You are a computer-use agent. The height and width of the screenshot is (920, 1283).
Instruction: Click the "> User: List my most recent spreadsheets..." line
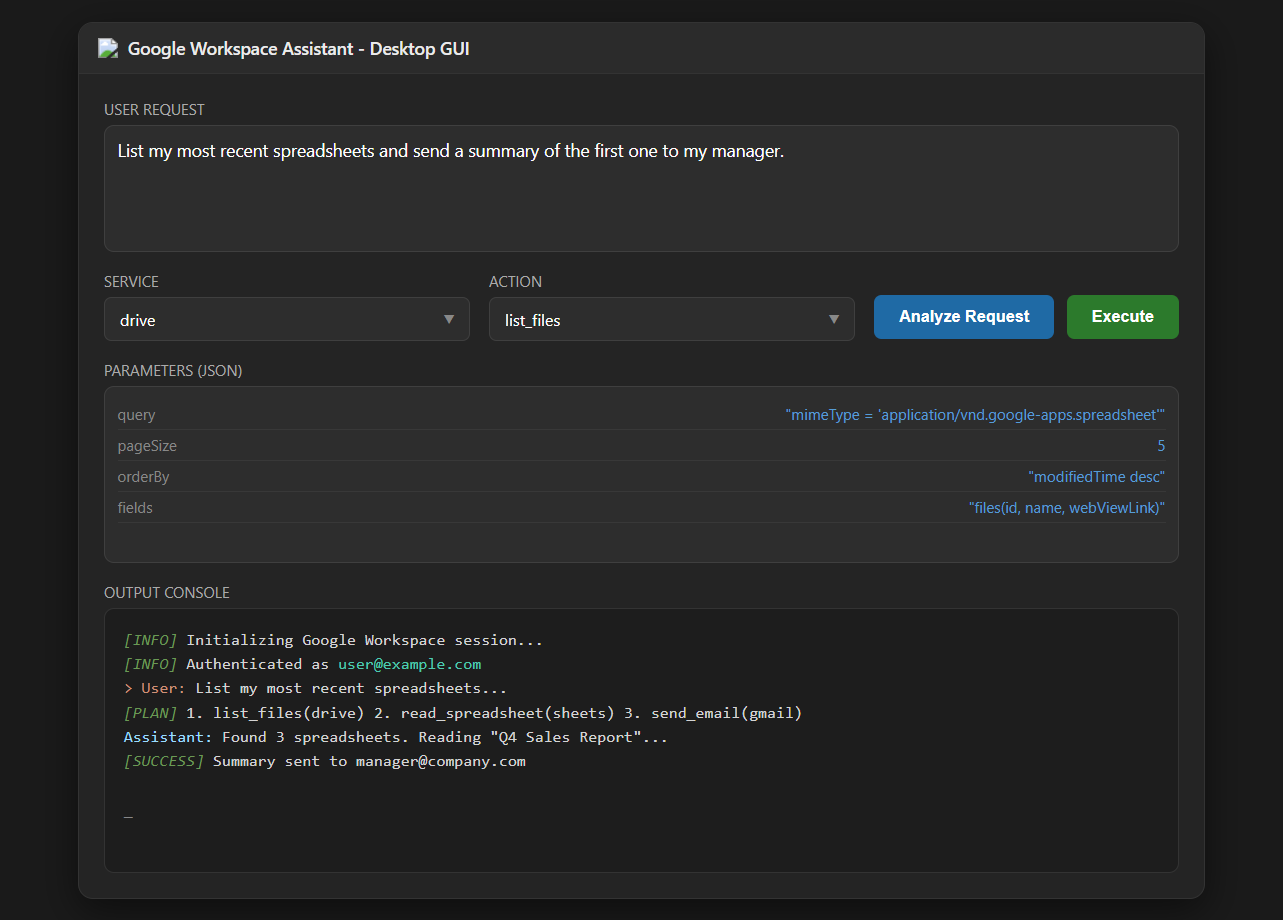tap(315, 688)
